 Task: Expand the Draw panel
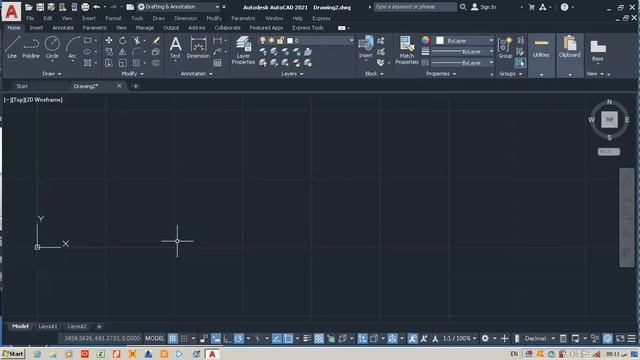tap(51, 74)
